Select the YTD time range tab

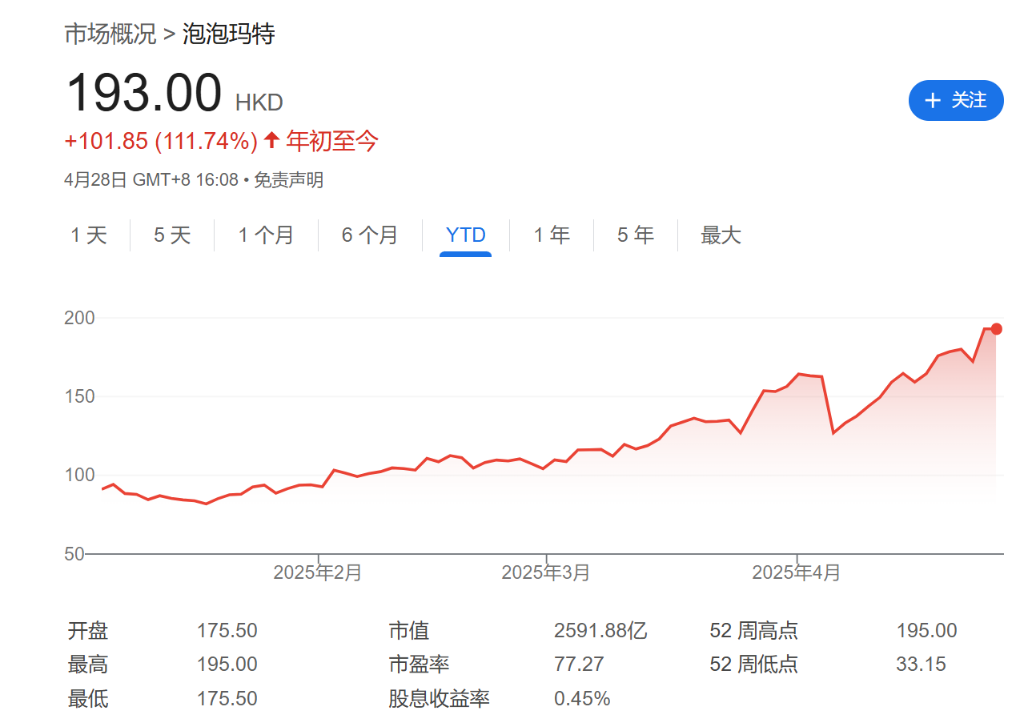466,235
